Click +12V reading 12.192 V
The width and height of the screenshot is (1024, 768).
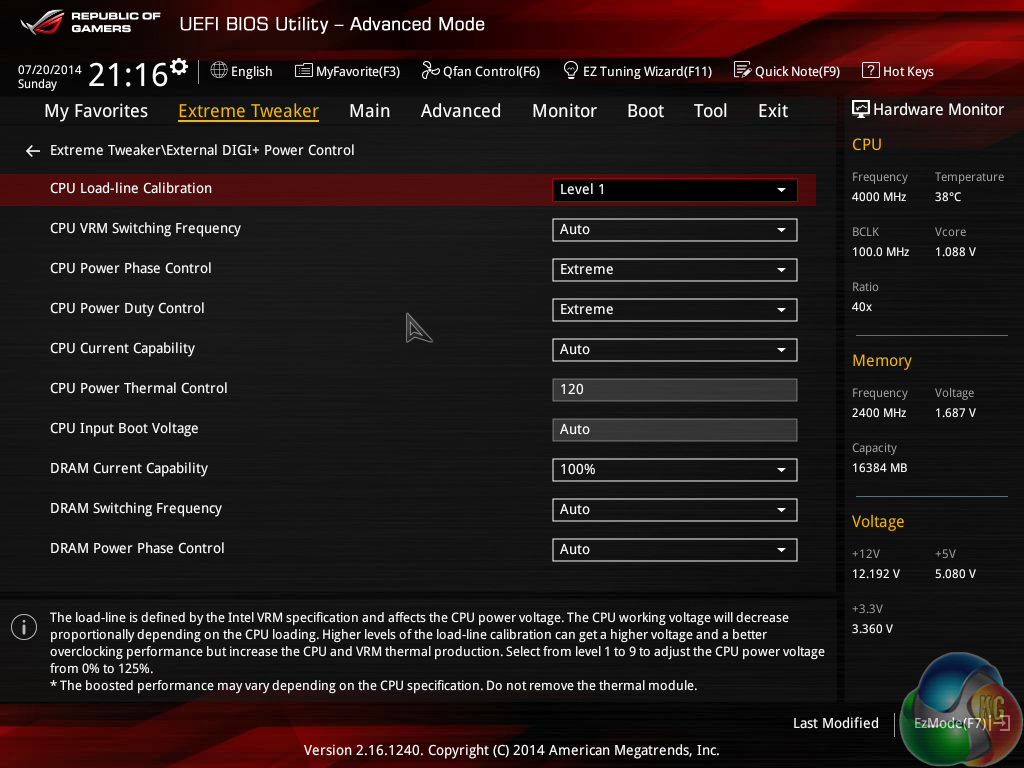[875, 574]
